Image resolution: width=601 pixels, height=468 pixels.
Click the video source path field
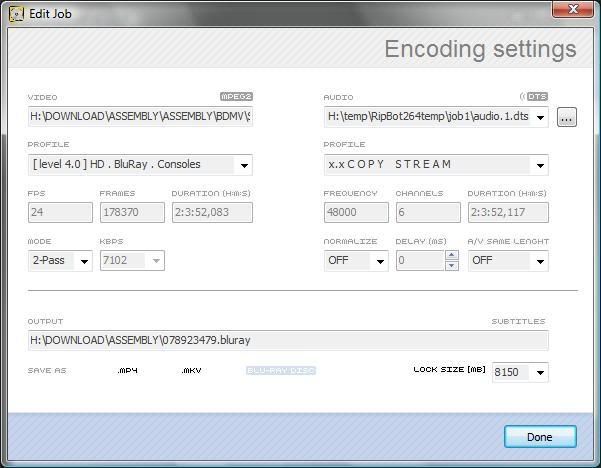140,116
